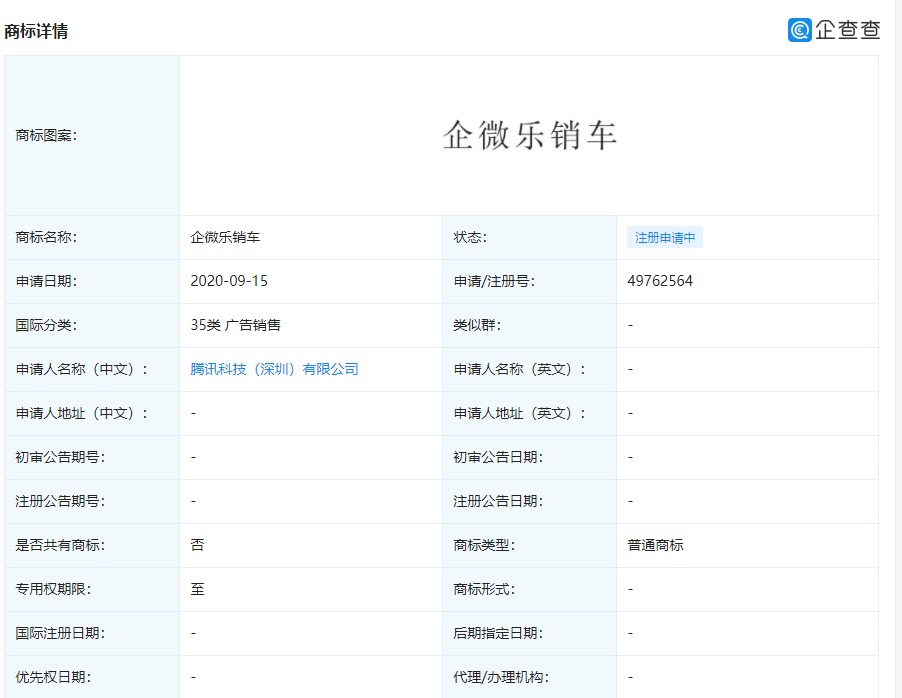Click the 代理/办理机构 label
The height and width of the screenshot is (698, 902).
pos(501,677)
